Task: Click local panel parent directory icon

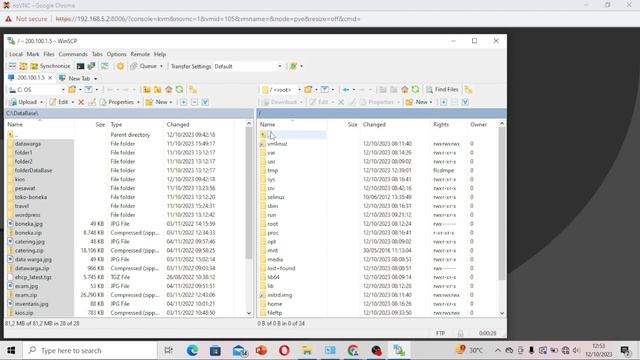Action: click(147, 90)
